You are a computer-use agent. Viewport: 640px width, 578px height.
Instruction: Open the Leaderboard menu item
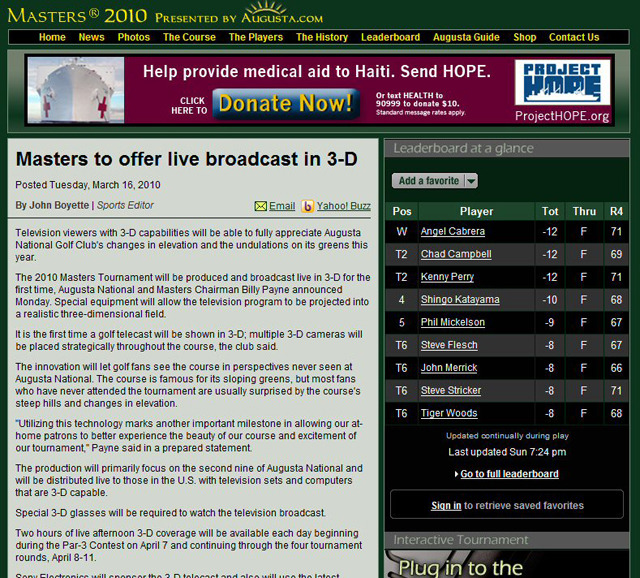click(x=390, y=37)
